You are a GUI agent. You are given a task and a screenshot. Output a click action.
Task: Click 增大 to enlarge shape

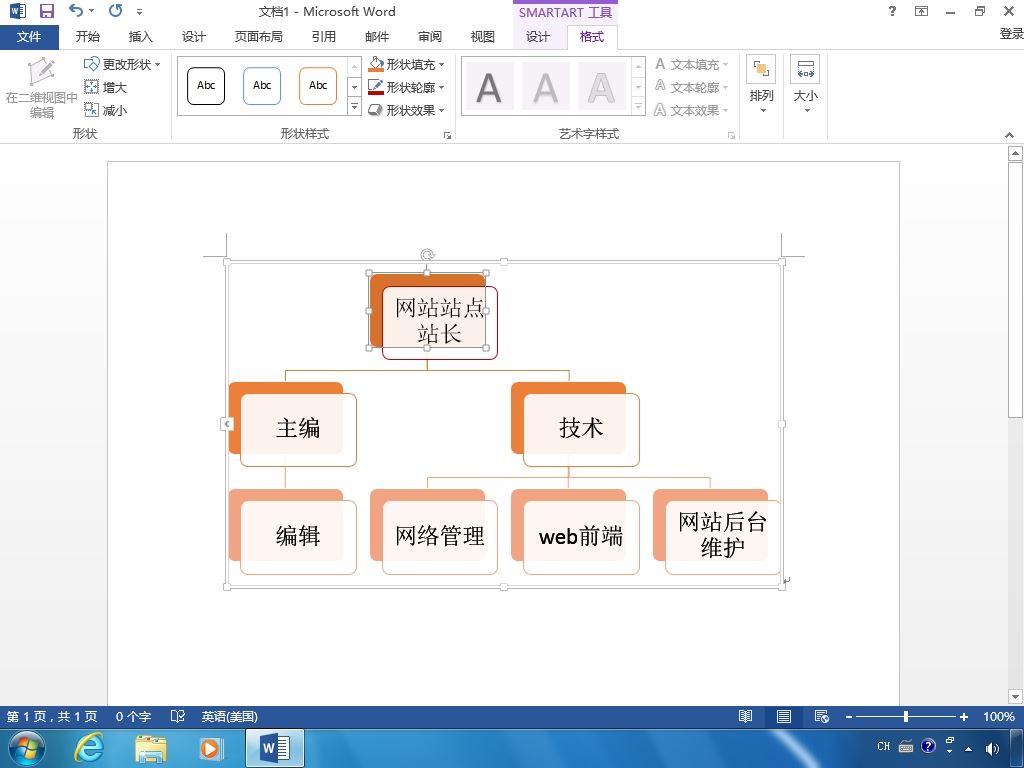106,87
